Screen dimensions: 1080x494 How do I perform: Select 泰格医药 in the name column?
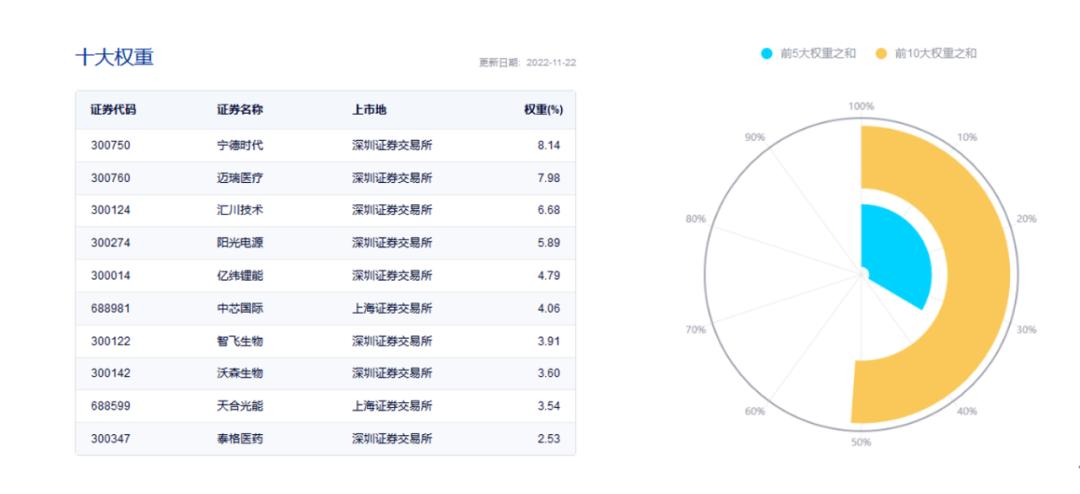point(240,438)
